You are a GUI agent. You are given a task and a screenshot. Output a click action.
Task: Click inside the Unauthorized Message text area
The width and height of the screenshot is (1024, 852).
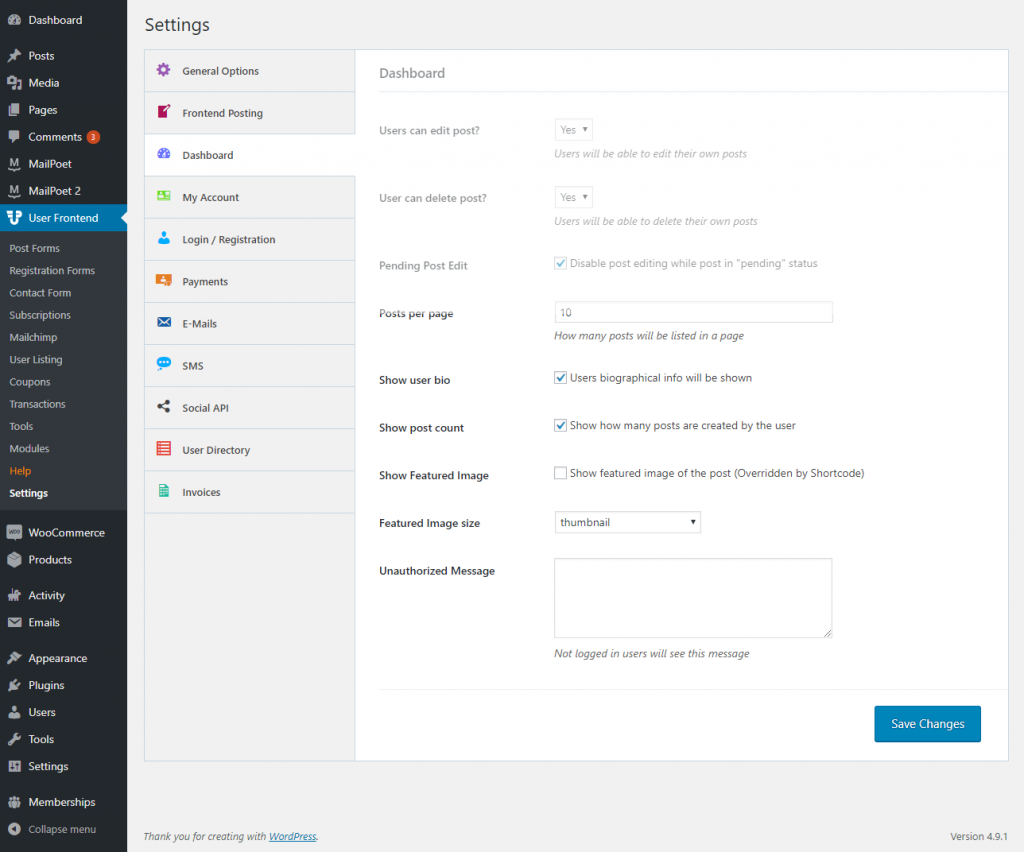pos(693,597)
